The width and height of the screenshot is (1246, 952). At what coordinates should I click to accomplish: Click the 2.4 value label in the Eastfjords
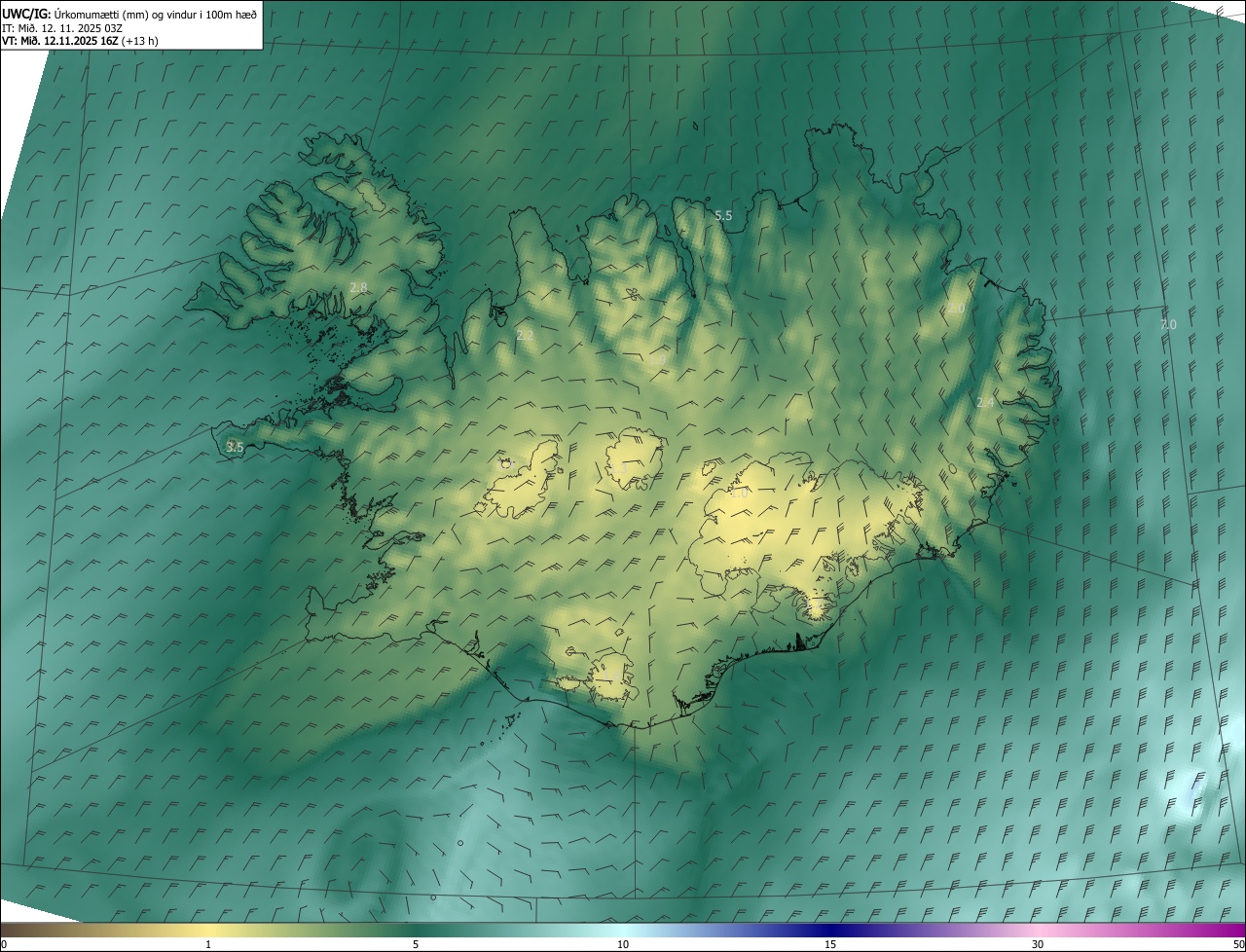click(x=985, y=403)
